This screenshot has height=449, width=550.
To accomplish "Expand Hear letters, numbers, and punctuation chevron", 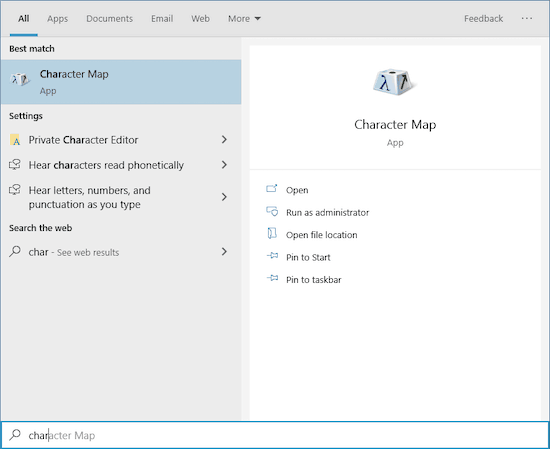I will (x=224, y=197).
